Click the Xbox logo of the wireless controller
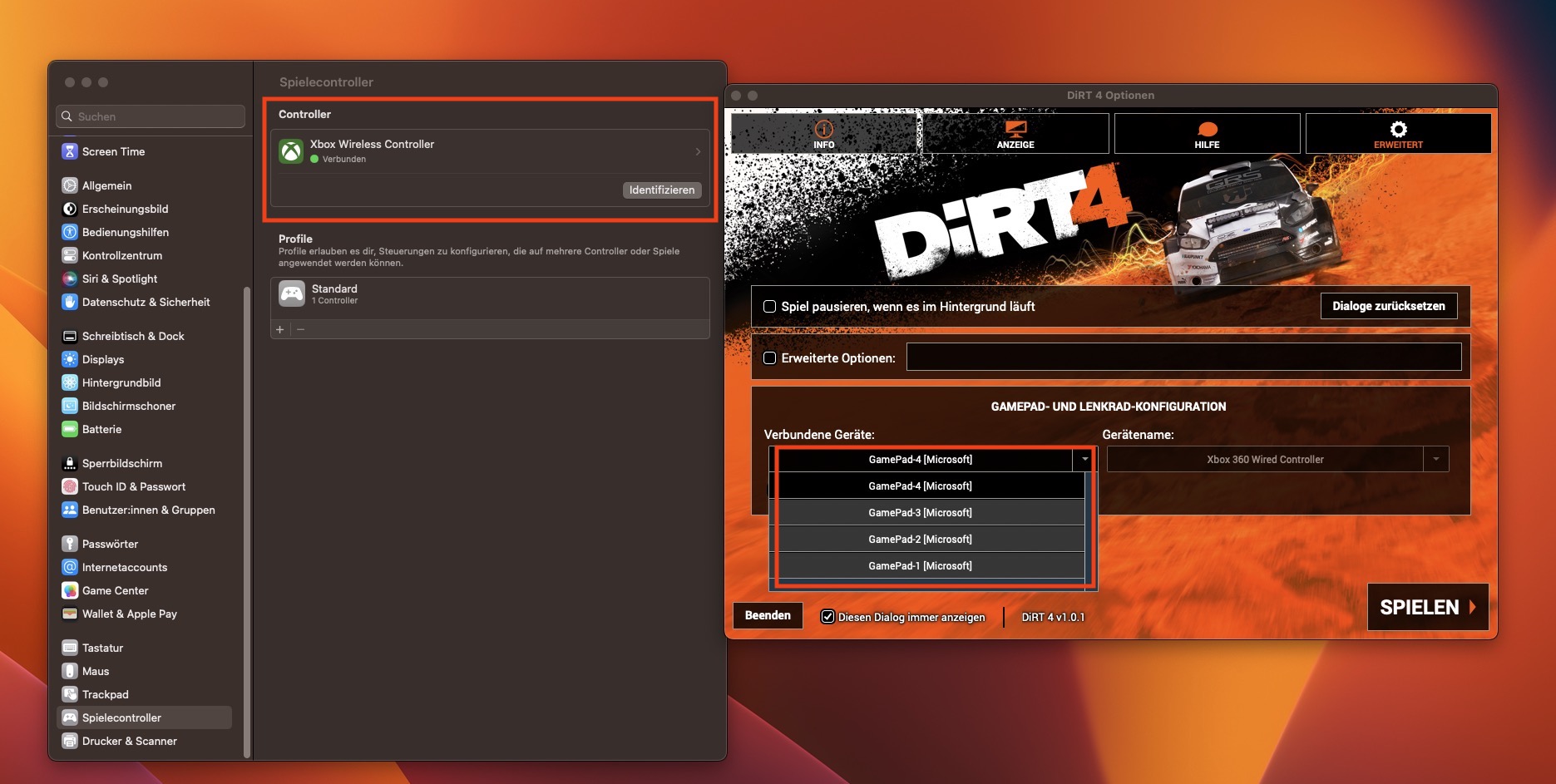1556x784 pixels. pyautogui.click(x=291, y=151)
